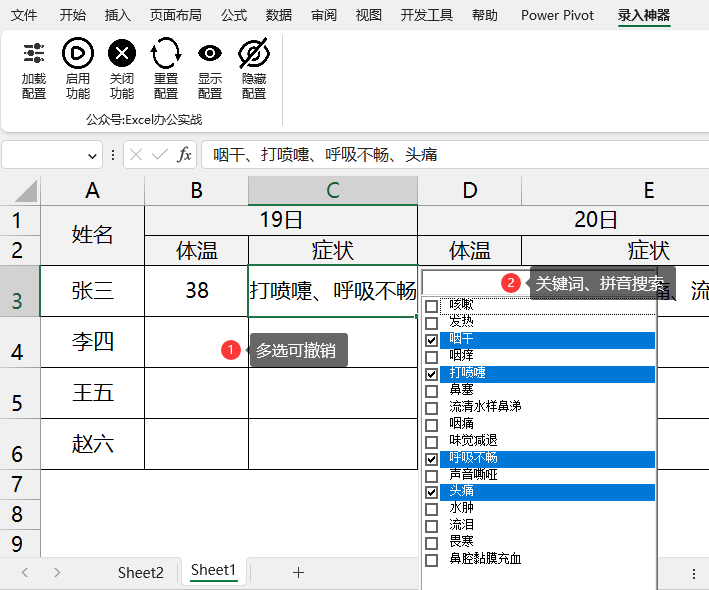The image size is (709, 590).
Task: Check the 咽痒 checkbox
Action: (432, 357)
